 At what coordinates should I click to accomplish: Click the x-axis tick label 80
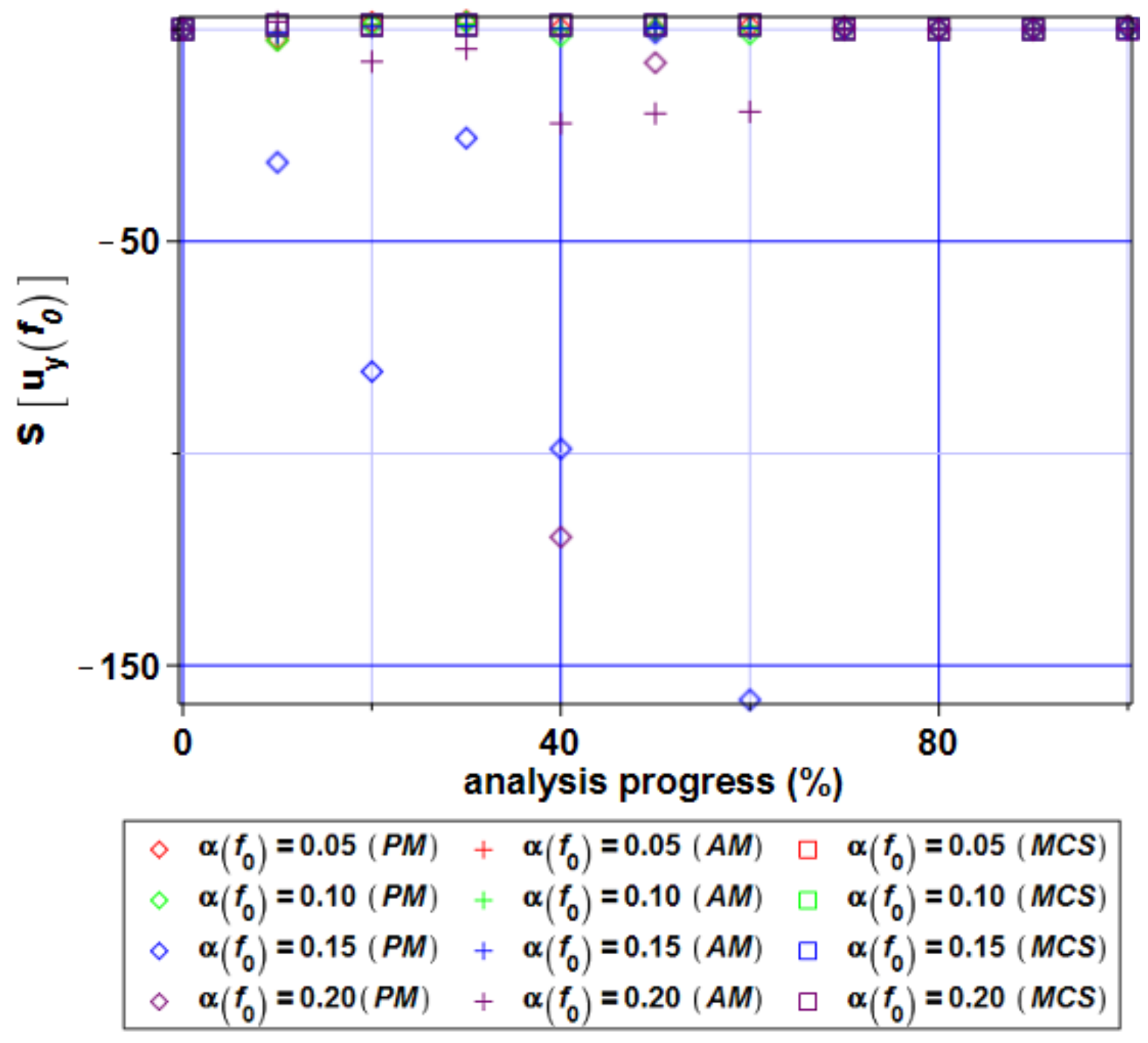coord(937,743)
